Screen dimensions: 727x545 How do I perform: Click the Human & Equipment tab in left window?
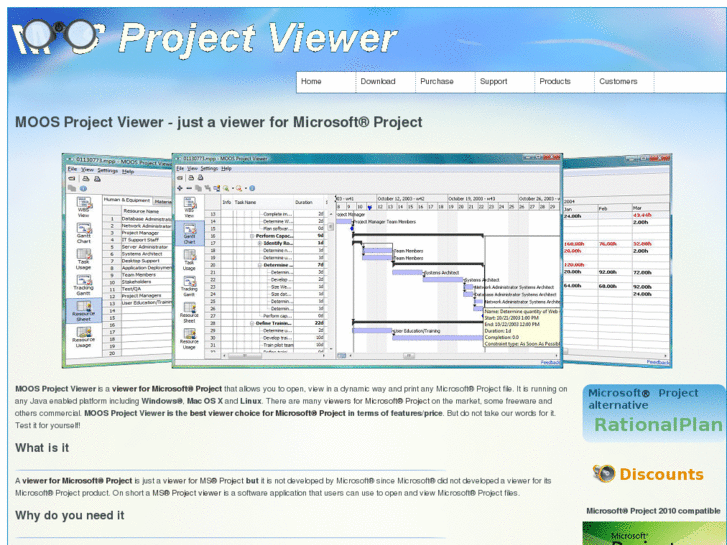pyautogui.click(x=127, y=200)
